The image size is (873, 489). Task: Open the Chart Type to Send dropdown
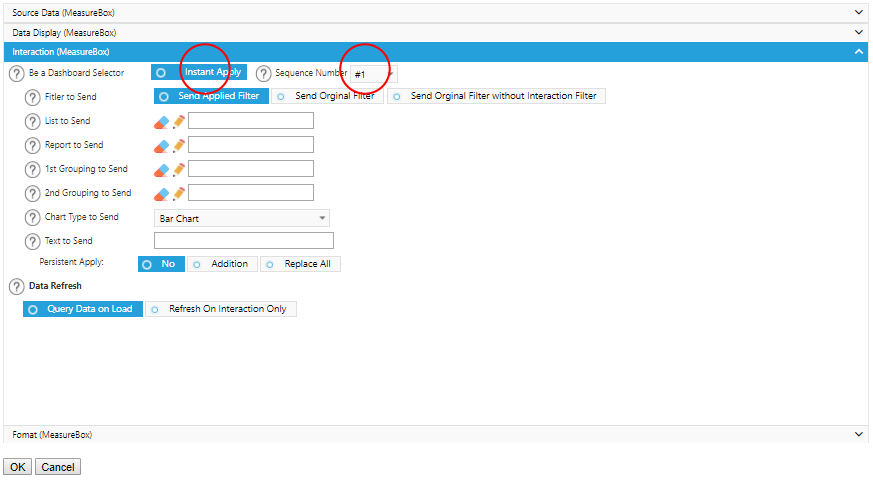coord(241,218)
